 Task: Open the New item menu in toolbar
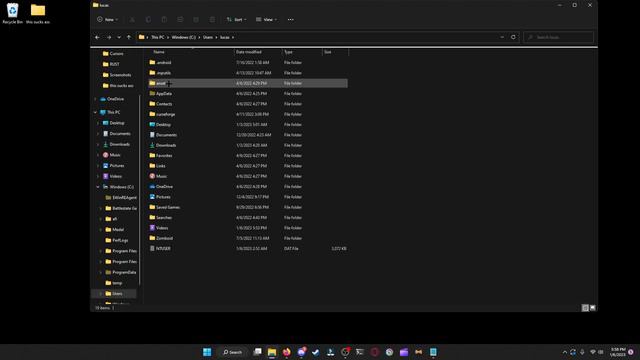click(107, 20)
